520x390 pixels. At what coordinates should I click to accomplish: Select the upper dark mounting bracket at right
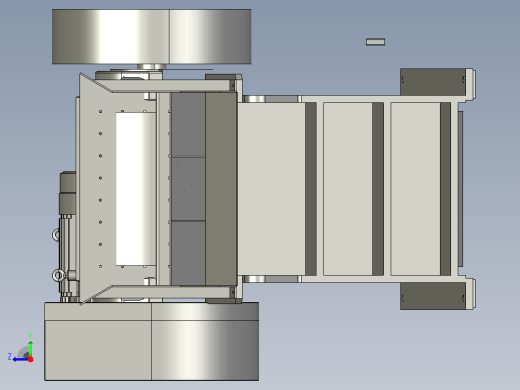(433, 82)
